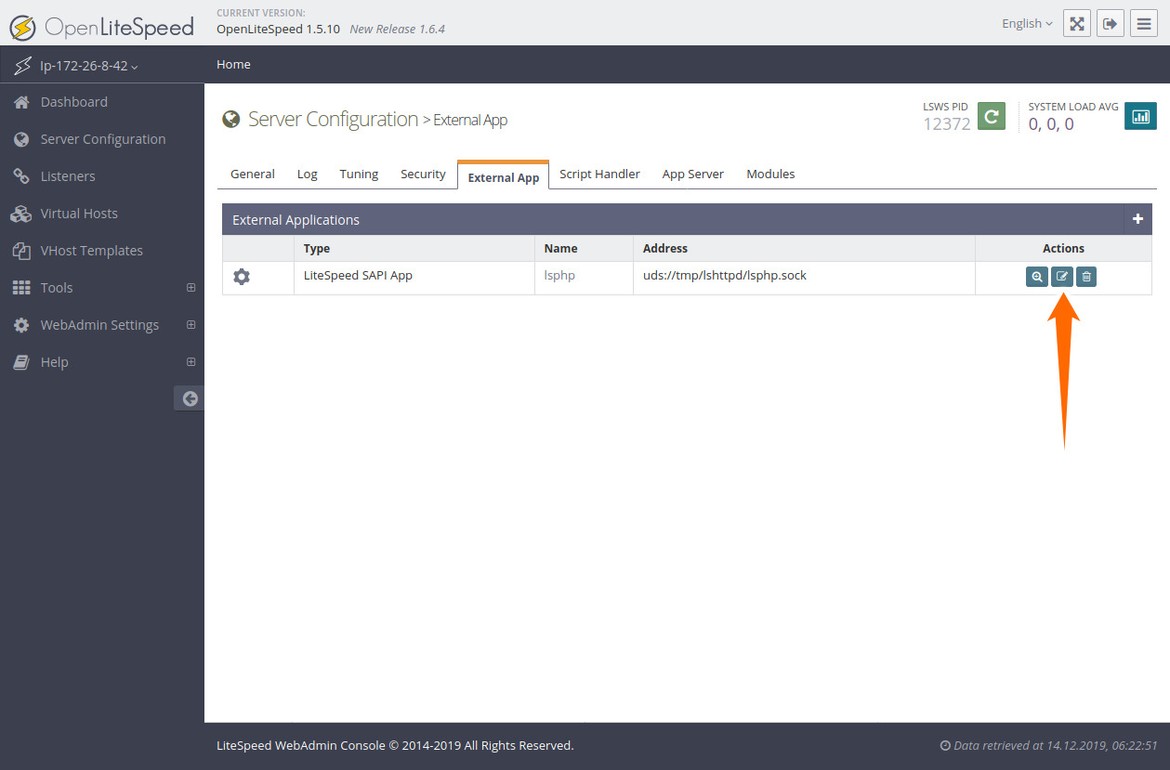Image resolution: width=1170 pixels, height=770 pixels.
Task: Switch to the Security tab
Action: click(423, 174)
